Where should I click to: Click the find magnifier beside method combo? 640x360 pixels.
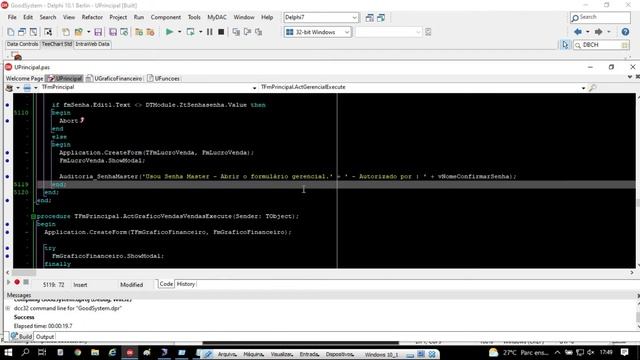[593, 87]
